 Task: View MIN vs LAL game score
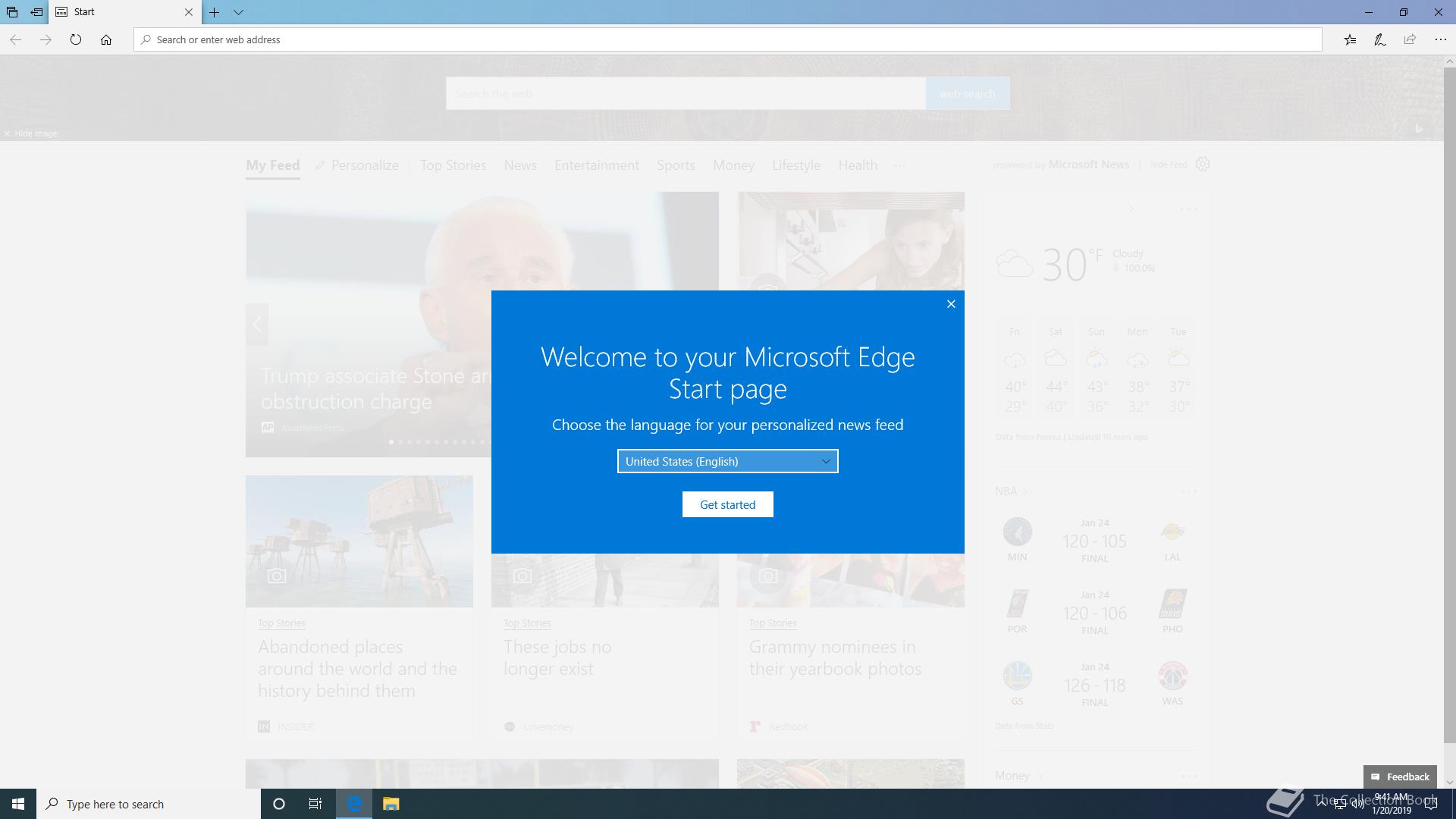[1094, 541]
